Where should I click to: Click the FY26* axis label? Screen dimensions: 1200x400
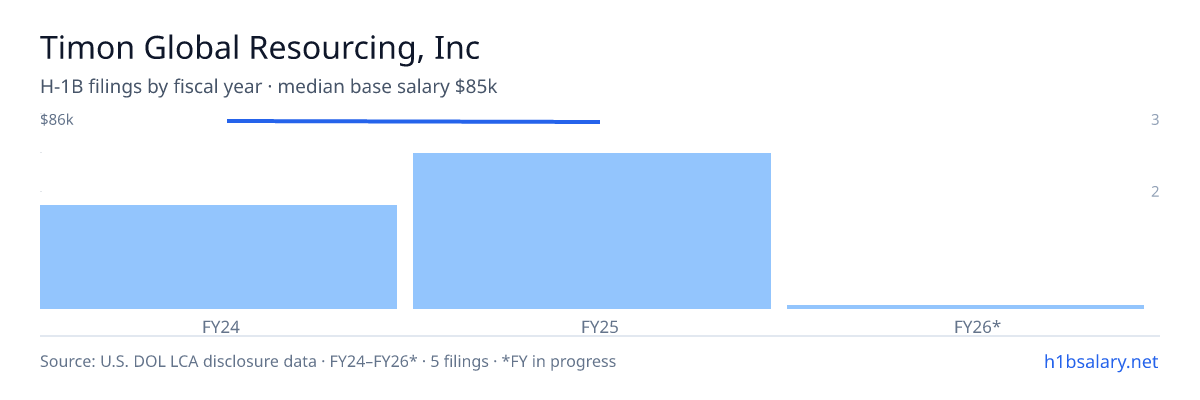tap(977, 326)
